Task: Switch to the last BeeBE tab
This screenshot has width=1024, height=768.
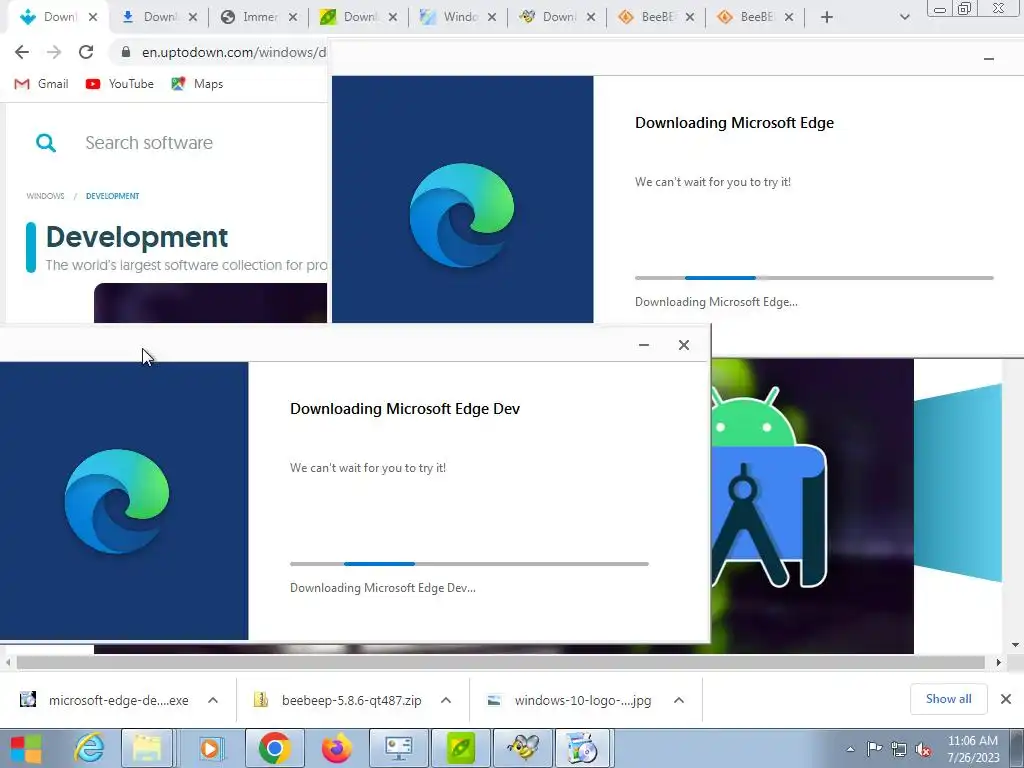Action: tap(755, 17)
